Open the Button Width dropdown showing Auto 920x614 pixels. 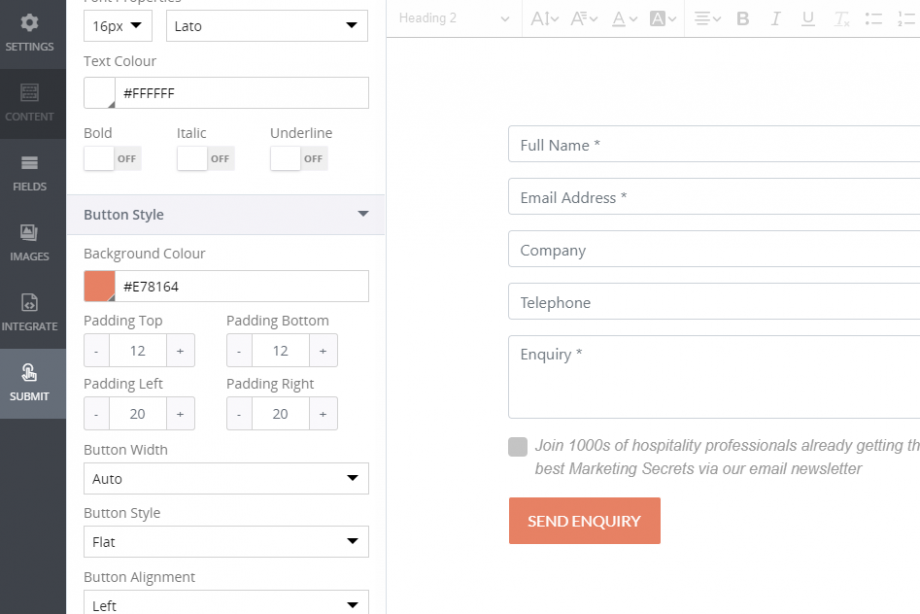coord(225,478)
